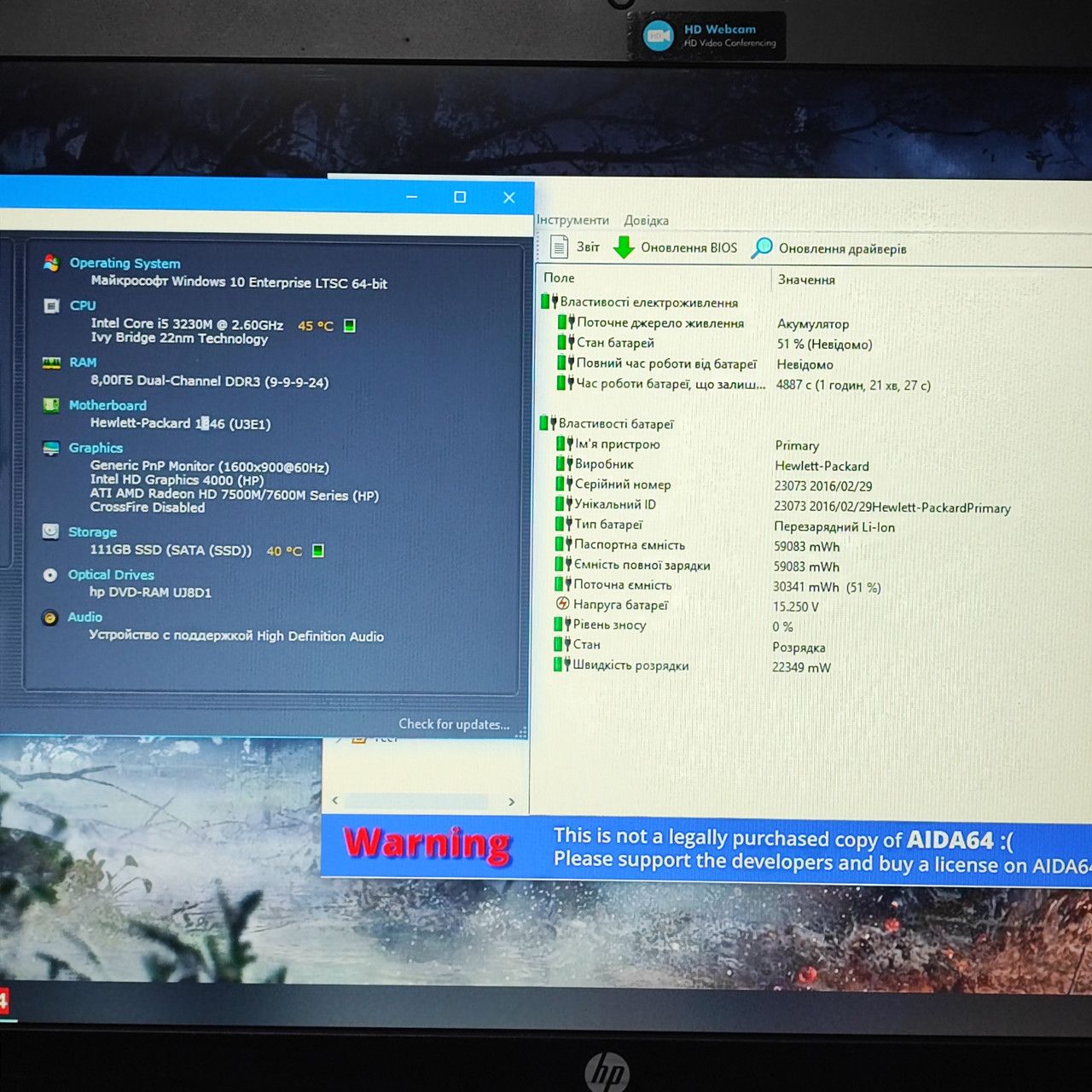Minimize the Speccy window
Viewport: 1092px width, 1092px height.
[x=412, y=197]
